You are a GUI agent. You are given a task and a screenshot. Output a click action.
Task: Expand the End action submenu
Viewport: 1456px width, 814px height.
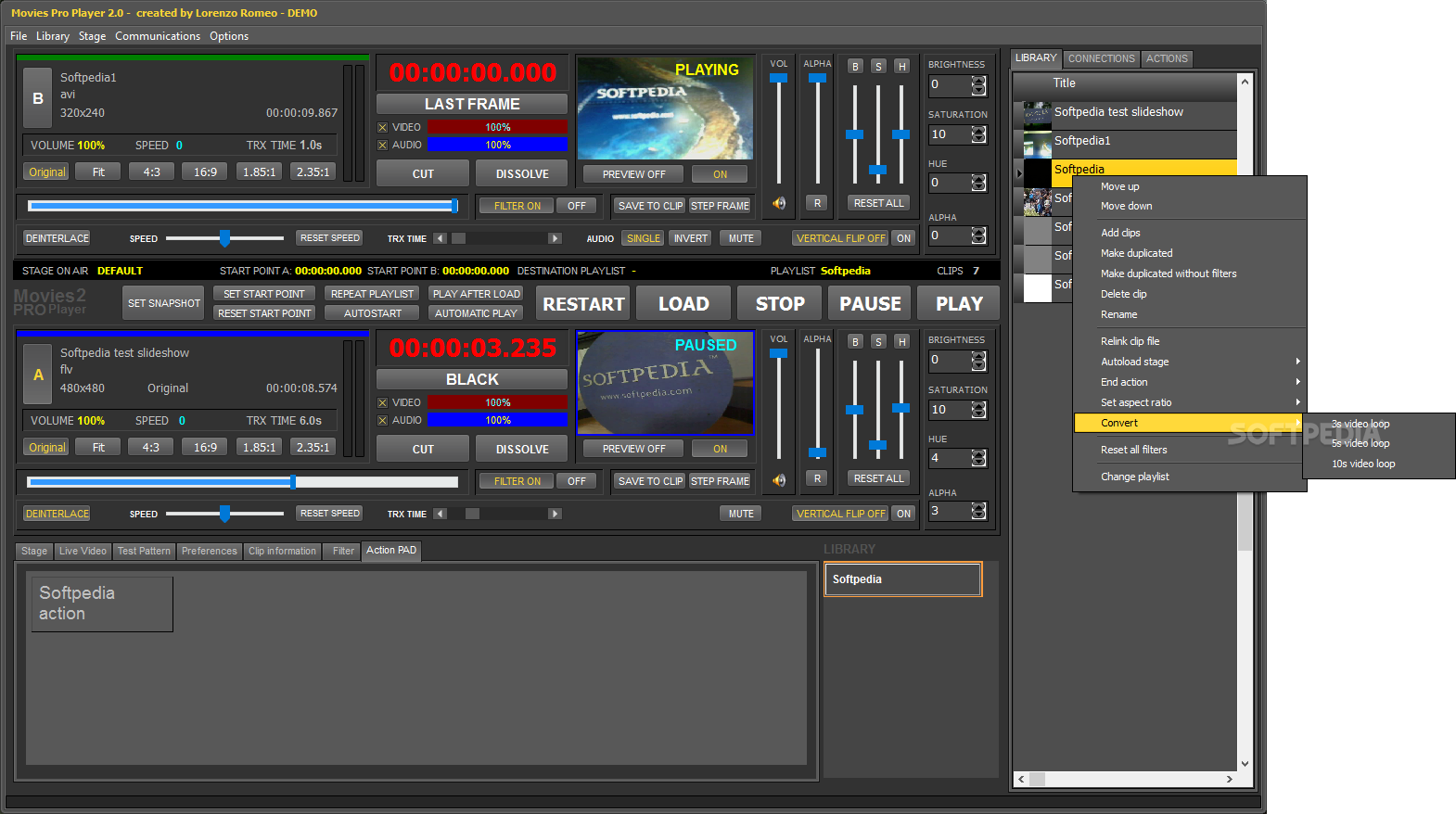pos(1190,382)
